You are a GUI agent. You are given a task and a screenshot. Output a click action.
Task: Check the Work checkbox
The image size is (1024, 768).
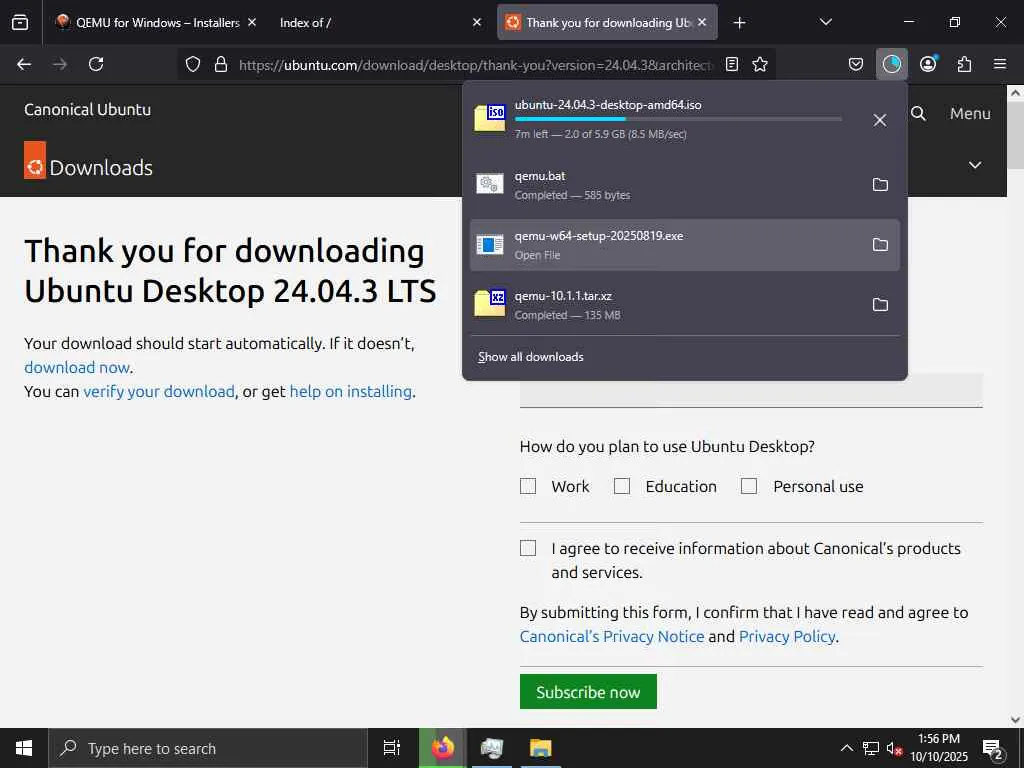tap(528, 487)
